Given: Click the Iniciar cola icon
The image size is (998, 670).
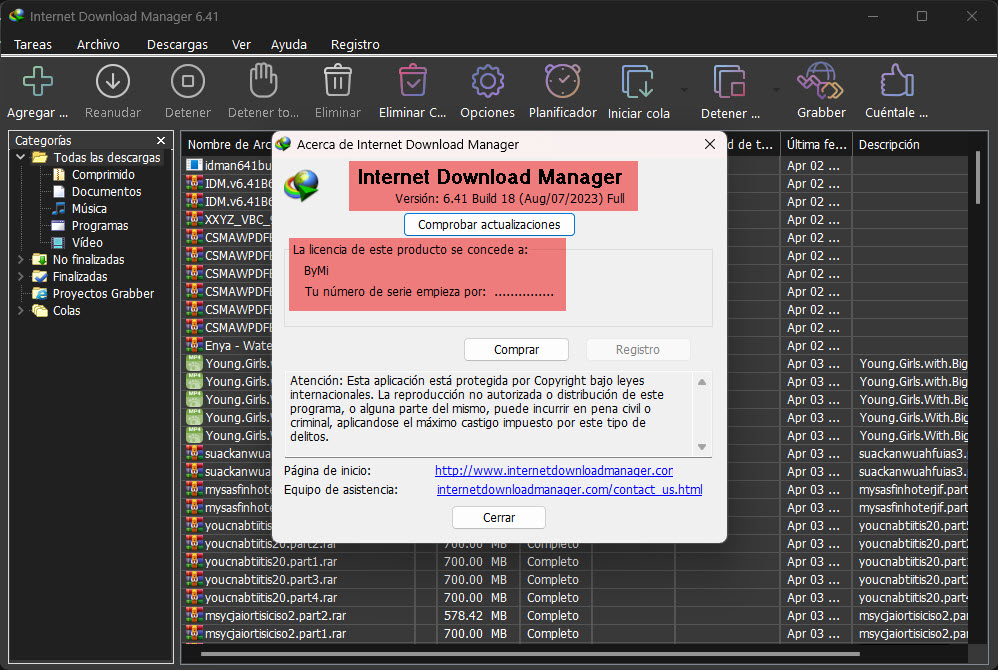Looking at the screenshot, I should (638, 81).
